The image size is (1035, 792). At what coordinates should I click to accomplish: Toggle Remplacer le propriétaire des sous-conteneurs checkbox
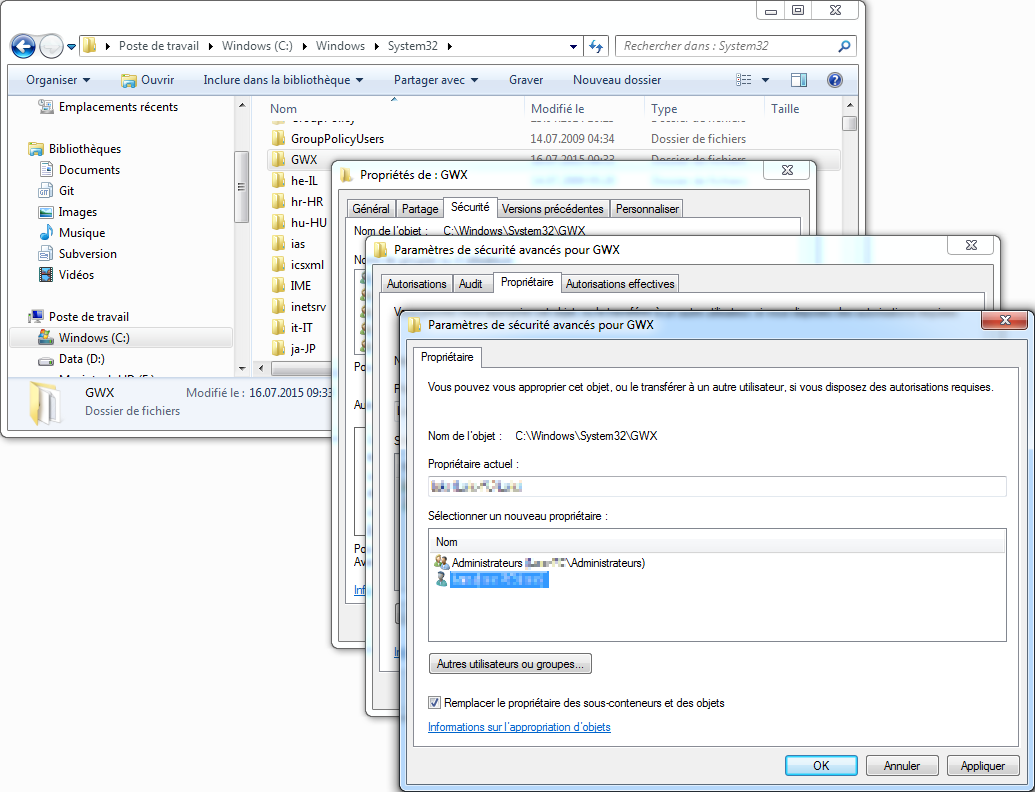[x=435, y=703]
